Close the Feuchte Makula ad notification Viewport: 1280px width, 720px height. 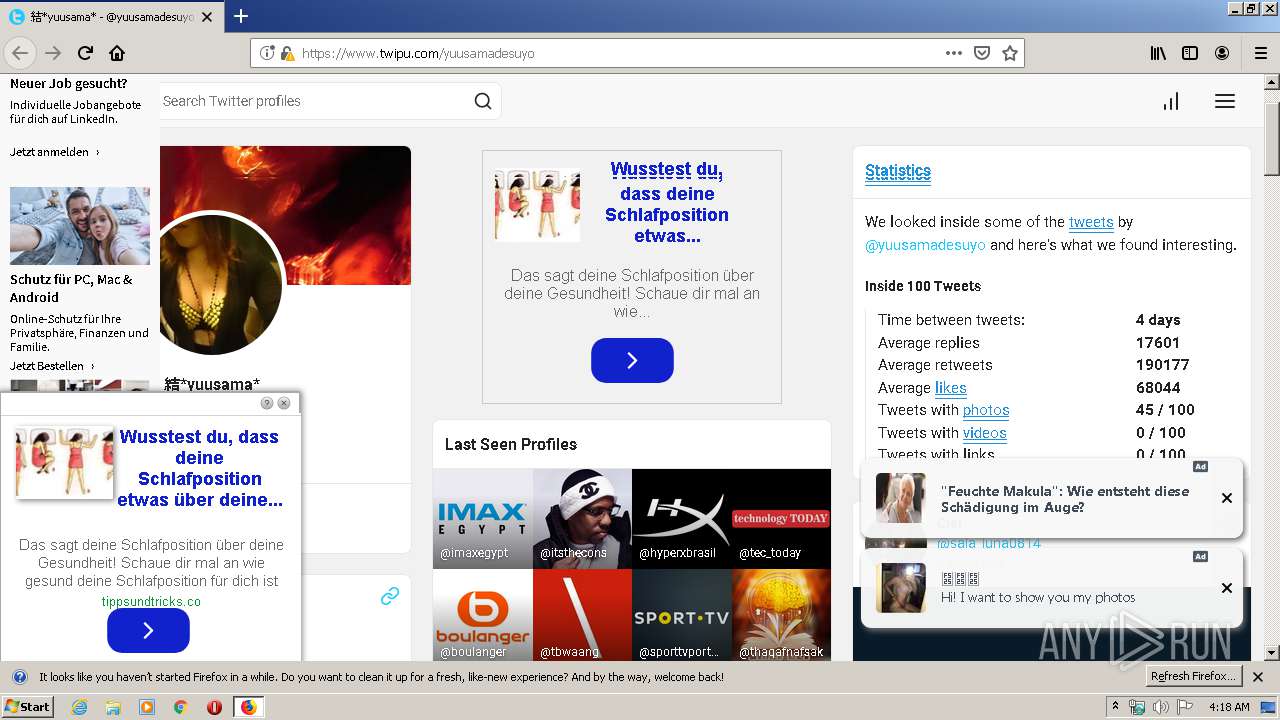tap(1227, 498)
